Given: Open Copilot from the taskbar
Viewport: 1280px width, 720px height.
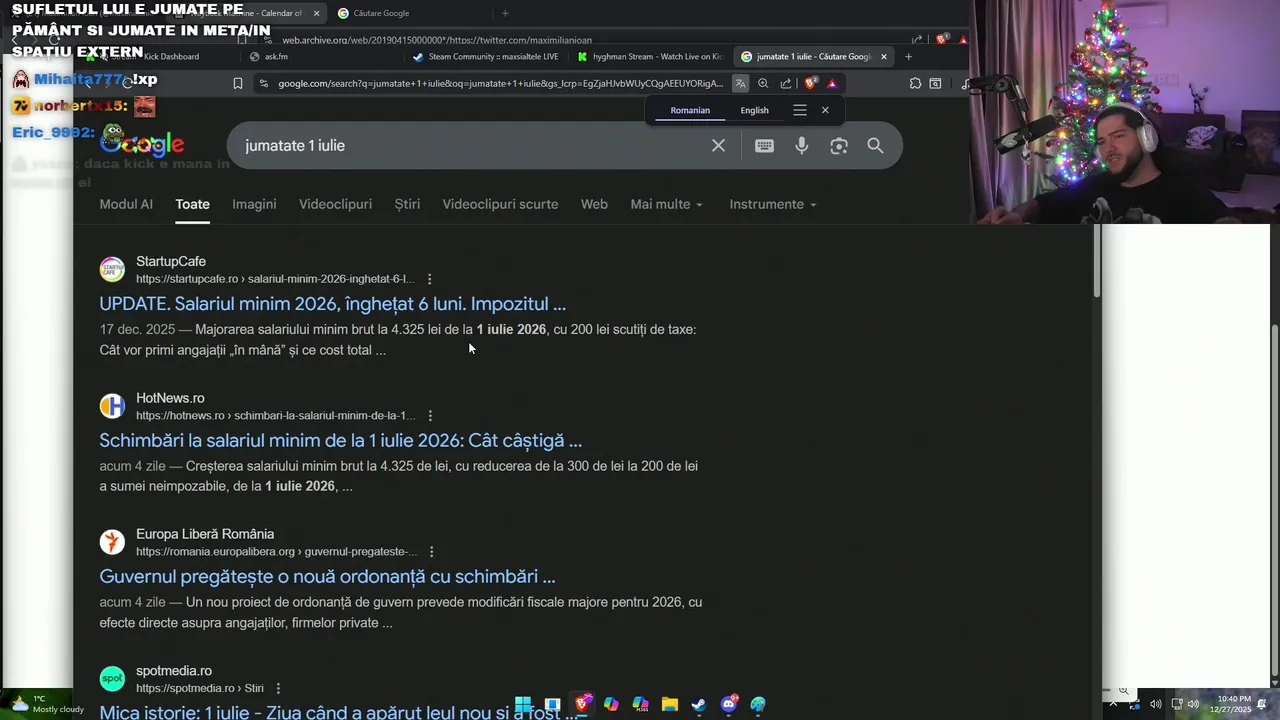Looking at the screenshot, I should coord(611,704).
